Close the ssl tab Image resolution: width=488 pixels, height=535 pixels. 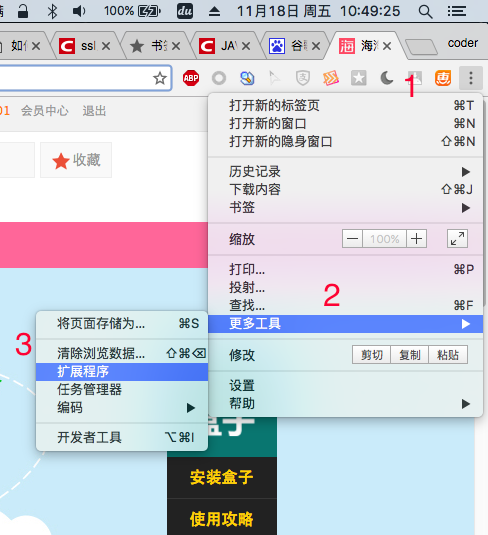(106, 46)
